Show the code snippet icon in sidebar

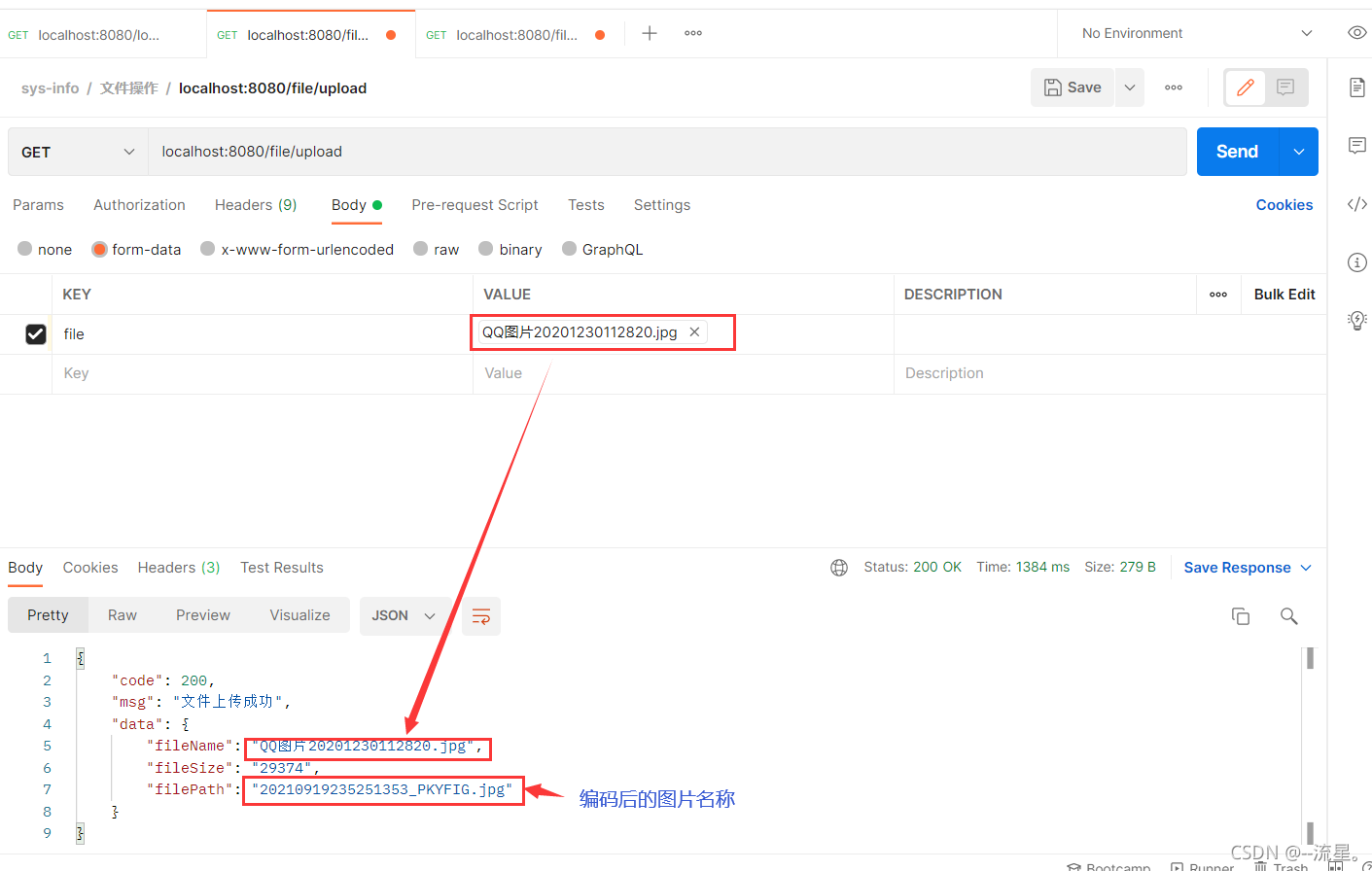[1357, 204]
